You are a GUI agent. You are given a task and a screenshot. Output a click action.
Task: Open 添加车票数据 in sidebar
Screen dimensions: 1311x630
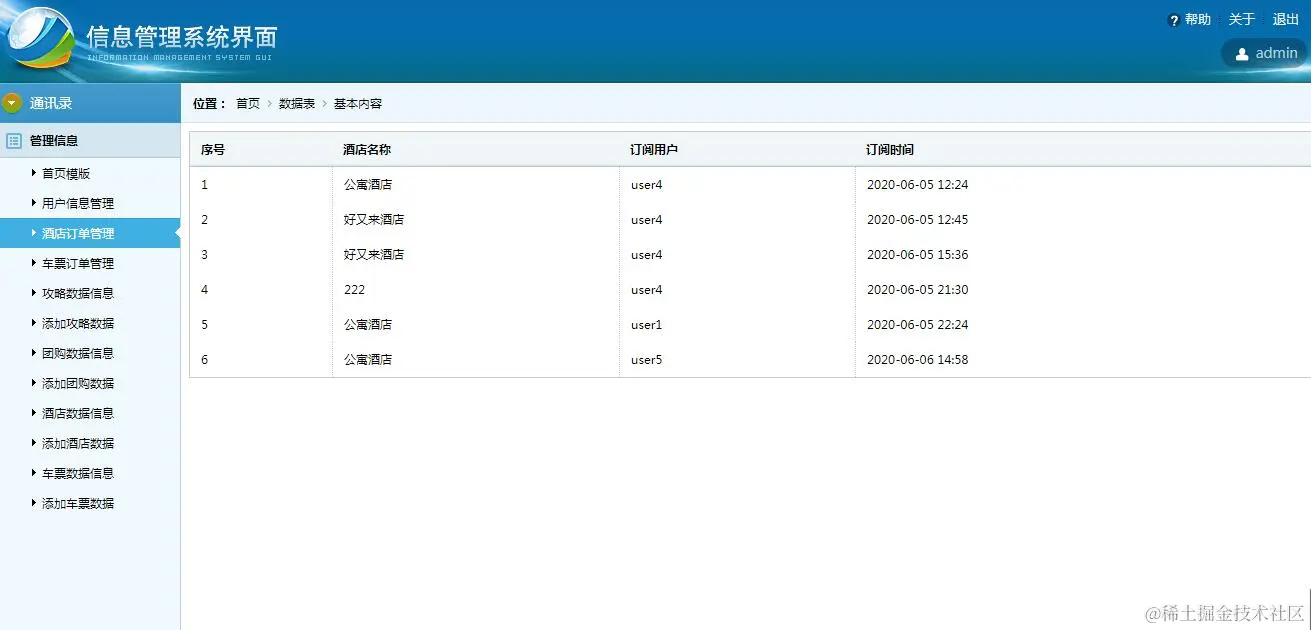(78, 504)
